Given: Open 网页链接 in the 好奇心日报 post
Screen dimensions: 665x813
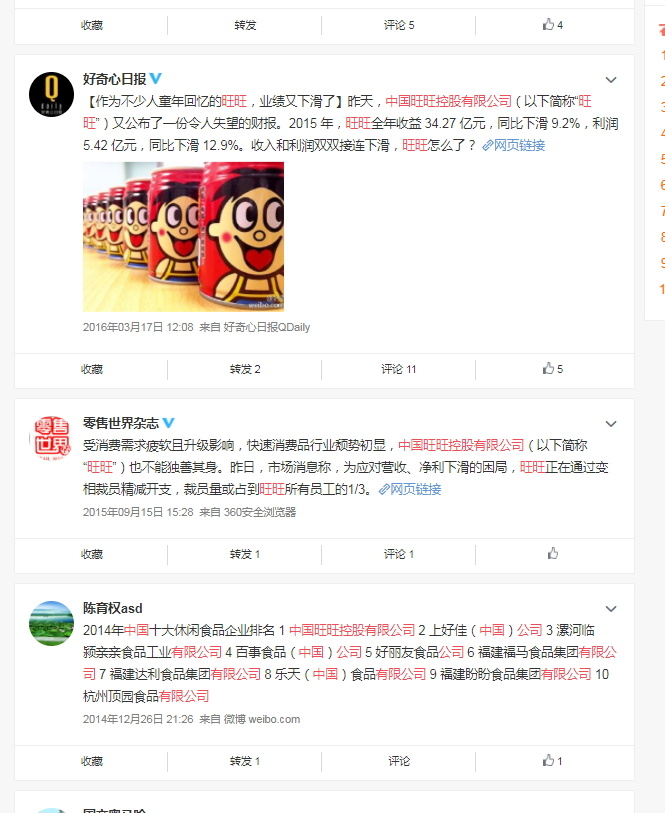Looking at the screenshot, I should pyautogui.click(x=514, y=145).
